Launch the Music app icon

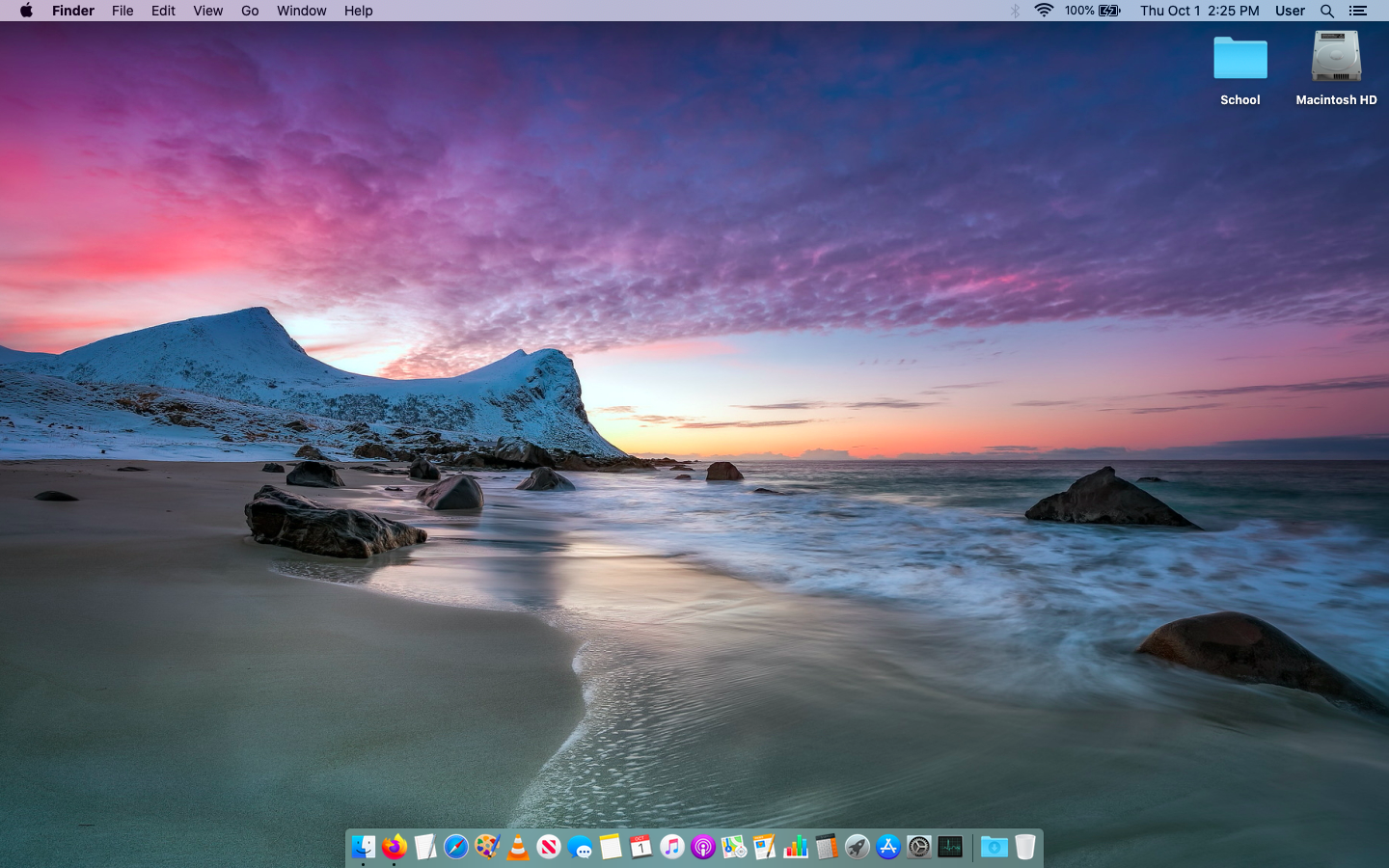[672, 847]
